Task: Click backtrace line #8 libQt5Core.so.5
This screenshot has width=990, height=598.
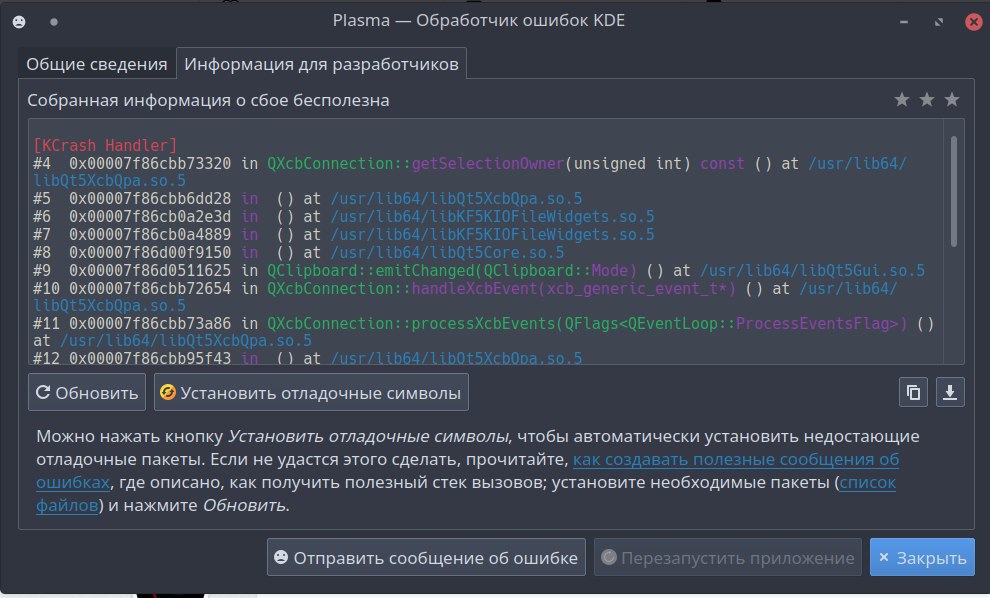Action: (x=299, y=253)
